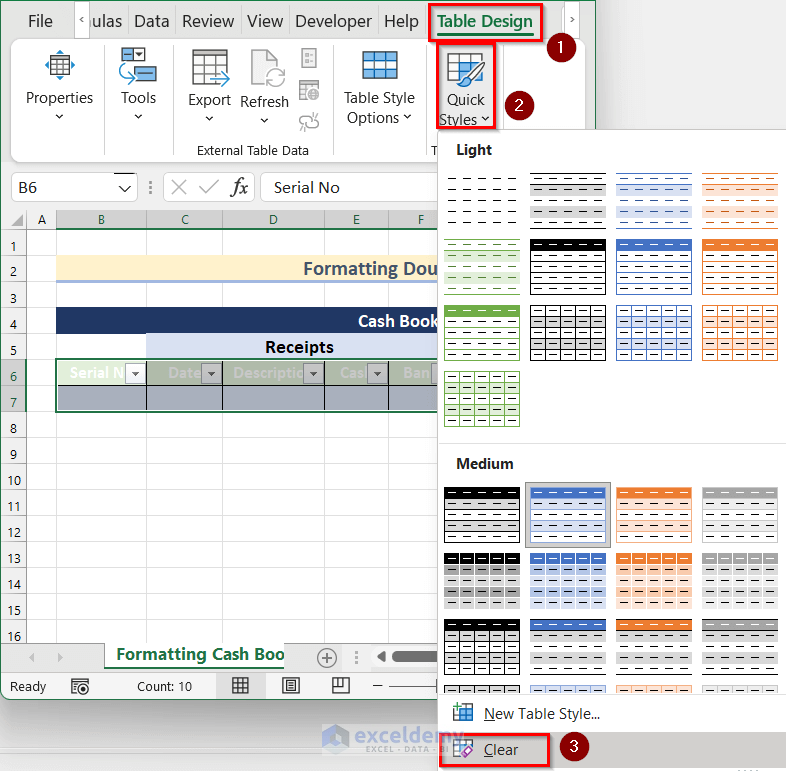786x771 pixels.
Task: Open the Help ribbon tab
Action: (x=401, y=21)
